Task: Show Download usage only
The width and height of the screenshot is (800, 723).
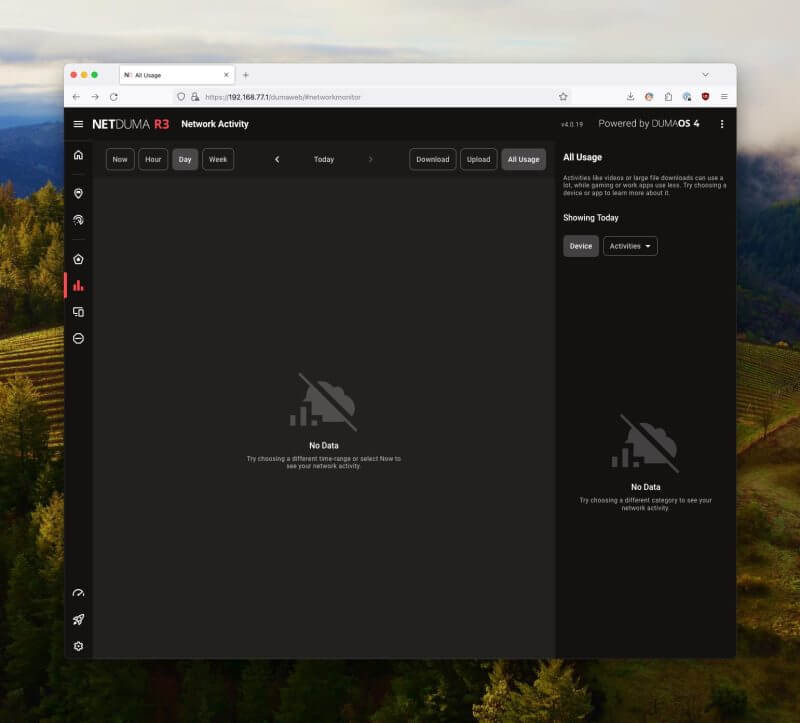Action: point(433,159)
